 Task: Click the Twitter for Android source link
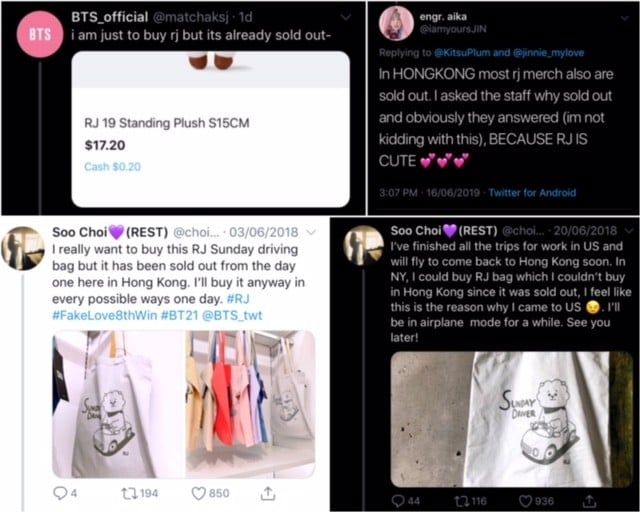tap(532, 192)
